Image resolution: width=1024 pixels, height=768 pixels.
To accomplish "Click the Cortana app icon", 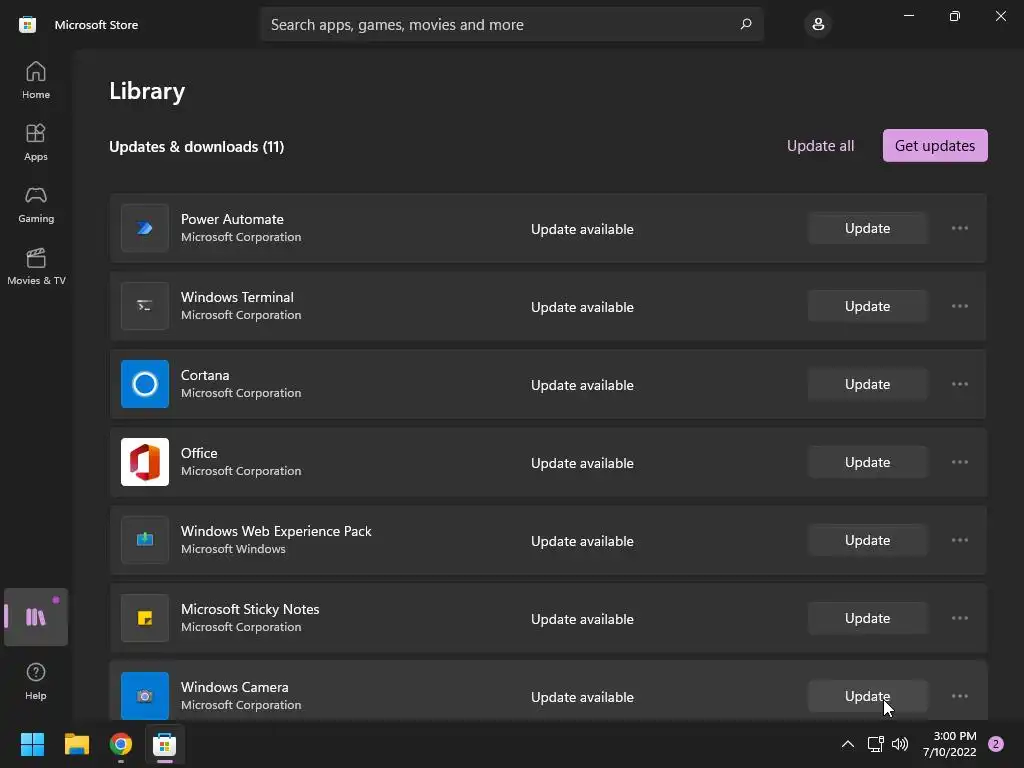I will point(145,384).
